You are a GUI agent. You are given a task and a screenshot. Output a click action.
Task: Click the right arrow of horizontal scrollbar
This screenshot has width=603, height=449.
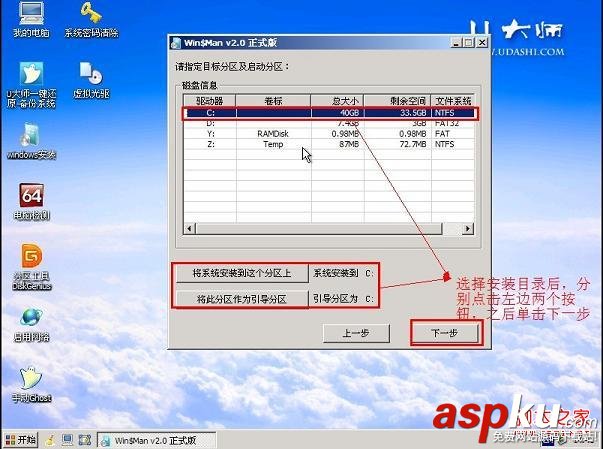coord(468,229)
